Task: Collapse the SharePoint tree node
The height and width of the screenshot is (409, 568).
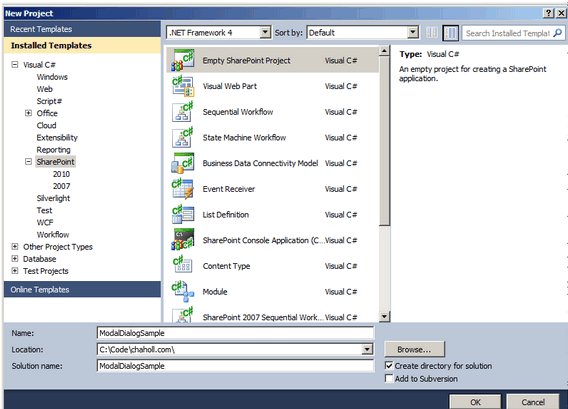Action: click(28, 162)
